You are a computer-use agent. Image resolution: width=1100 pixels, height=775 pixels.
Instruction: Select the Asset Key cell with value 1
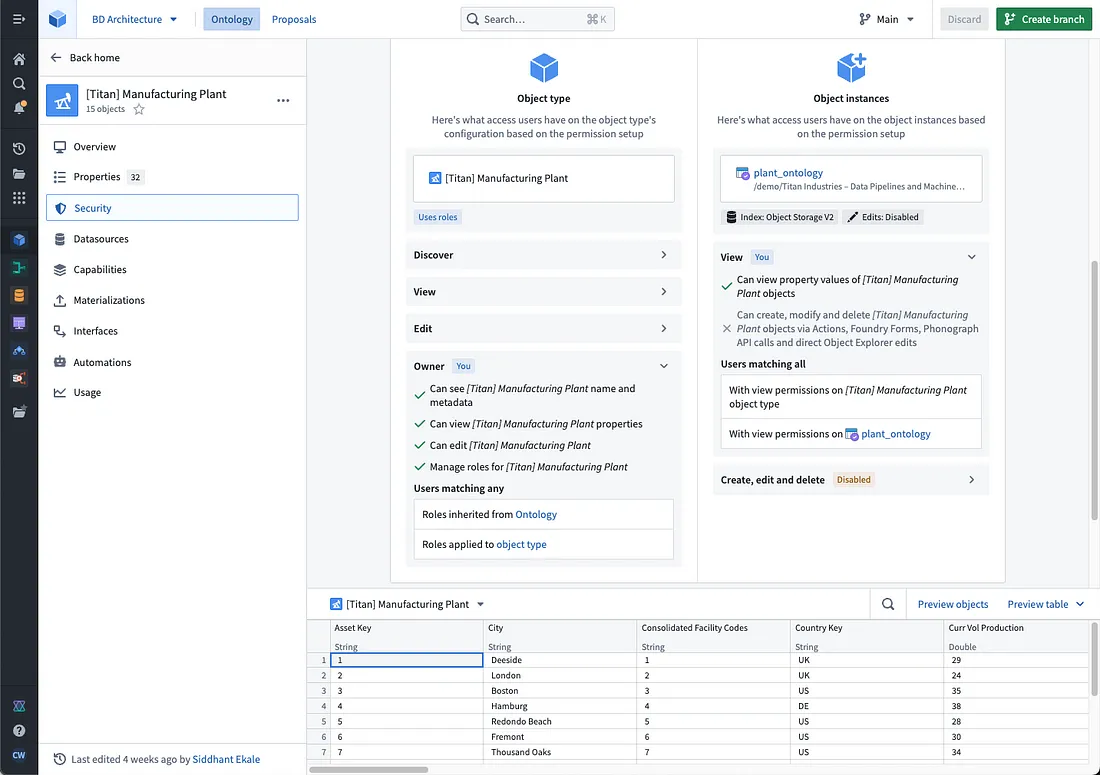point(407,660)
